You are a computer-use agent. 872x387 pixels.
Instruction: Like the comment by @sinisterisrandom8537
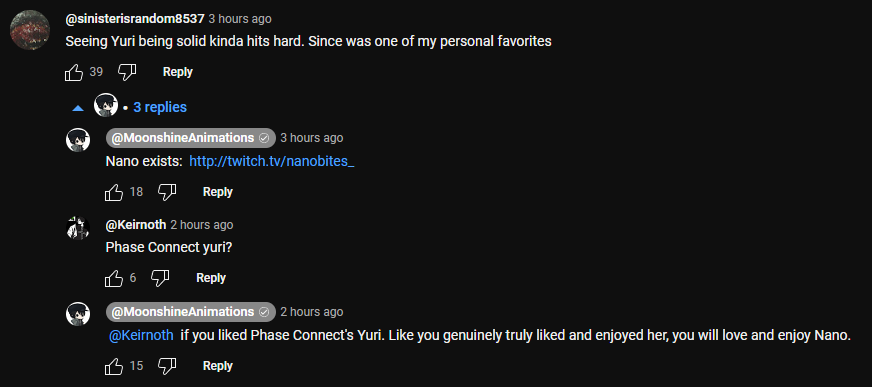point(73,72)
